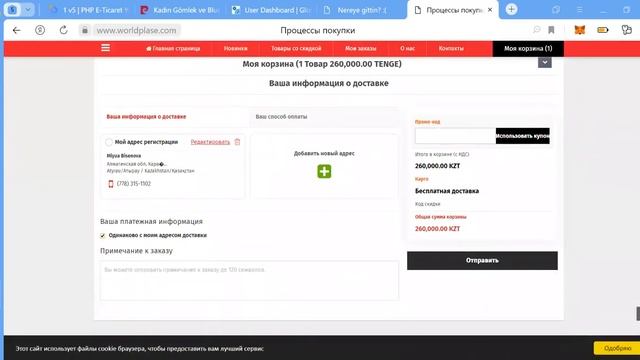Open the tab list dropdown arrow
640x360 pixels.
coord(28,10)
